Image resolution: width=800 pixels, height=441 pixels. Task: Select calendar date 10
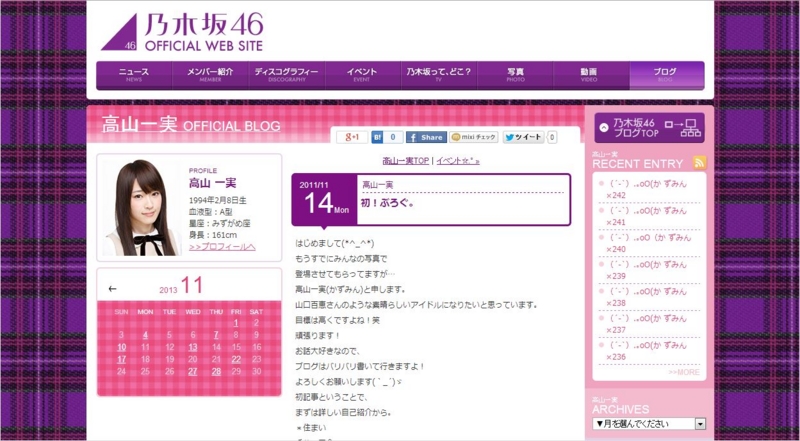pyautogui.click(x=121, y=348)
